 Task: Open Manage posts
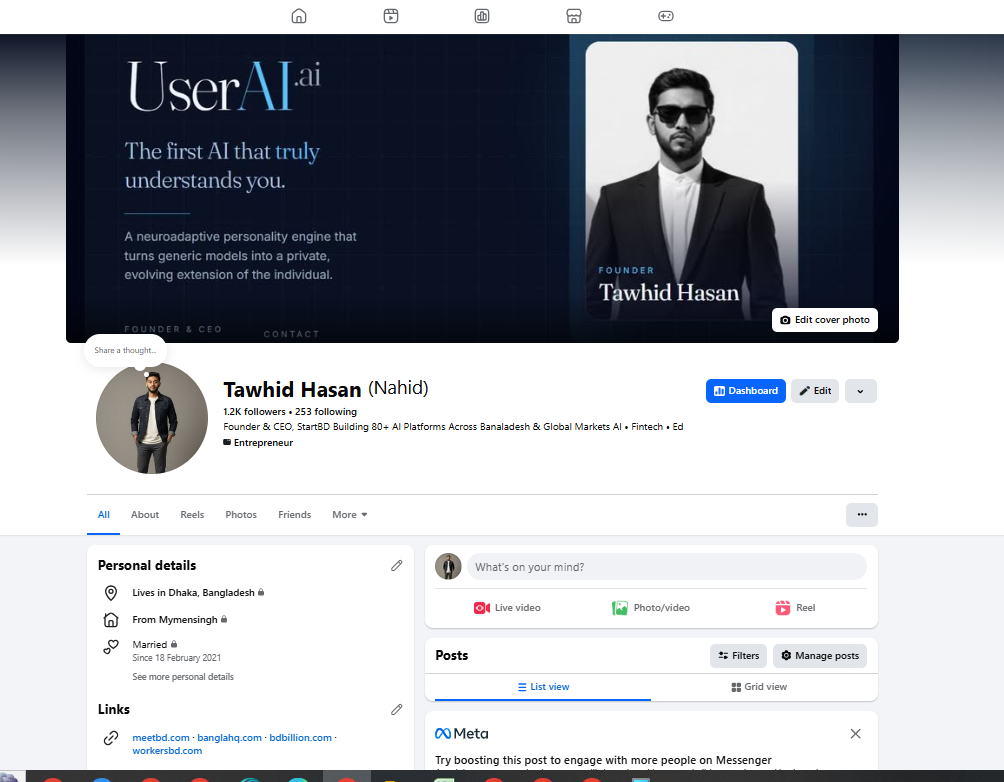point(820,656)
